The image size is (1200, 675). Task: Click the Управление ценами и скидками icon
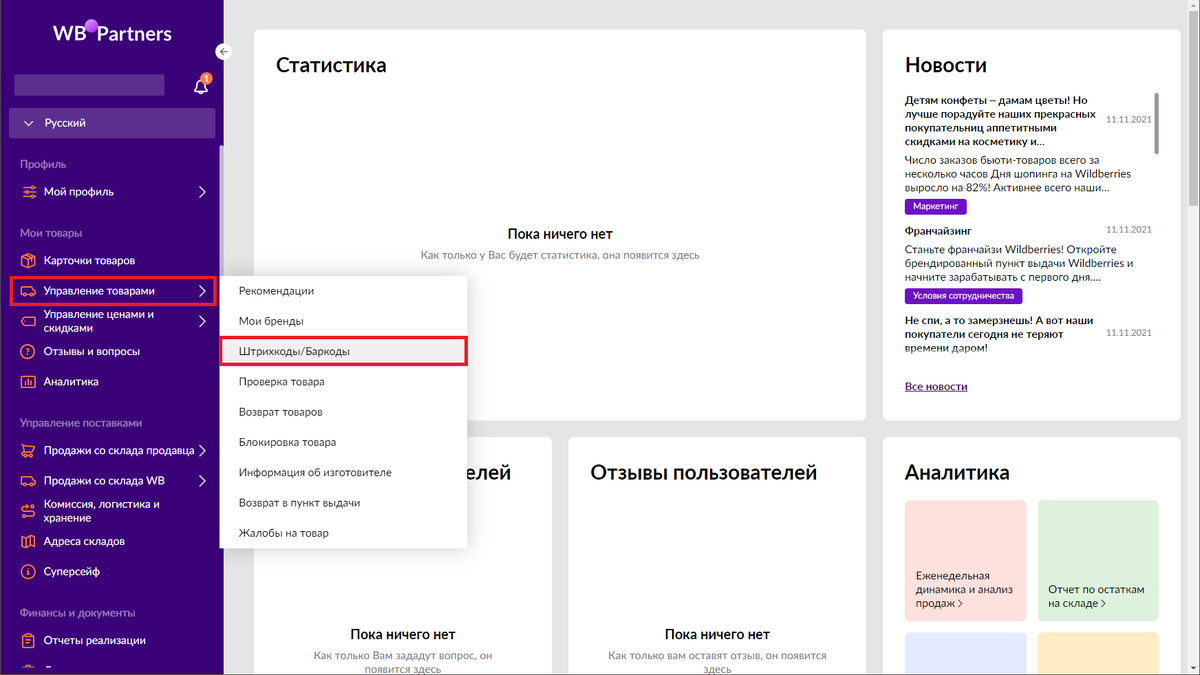tap(28, 321)
